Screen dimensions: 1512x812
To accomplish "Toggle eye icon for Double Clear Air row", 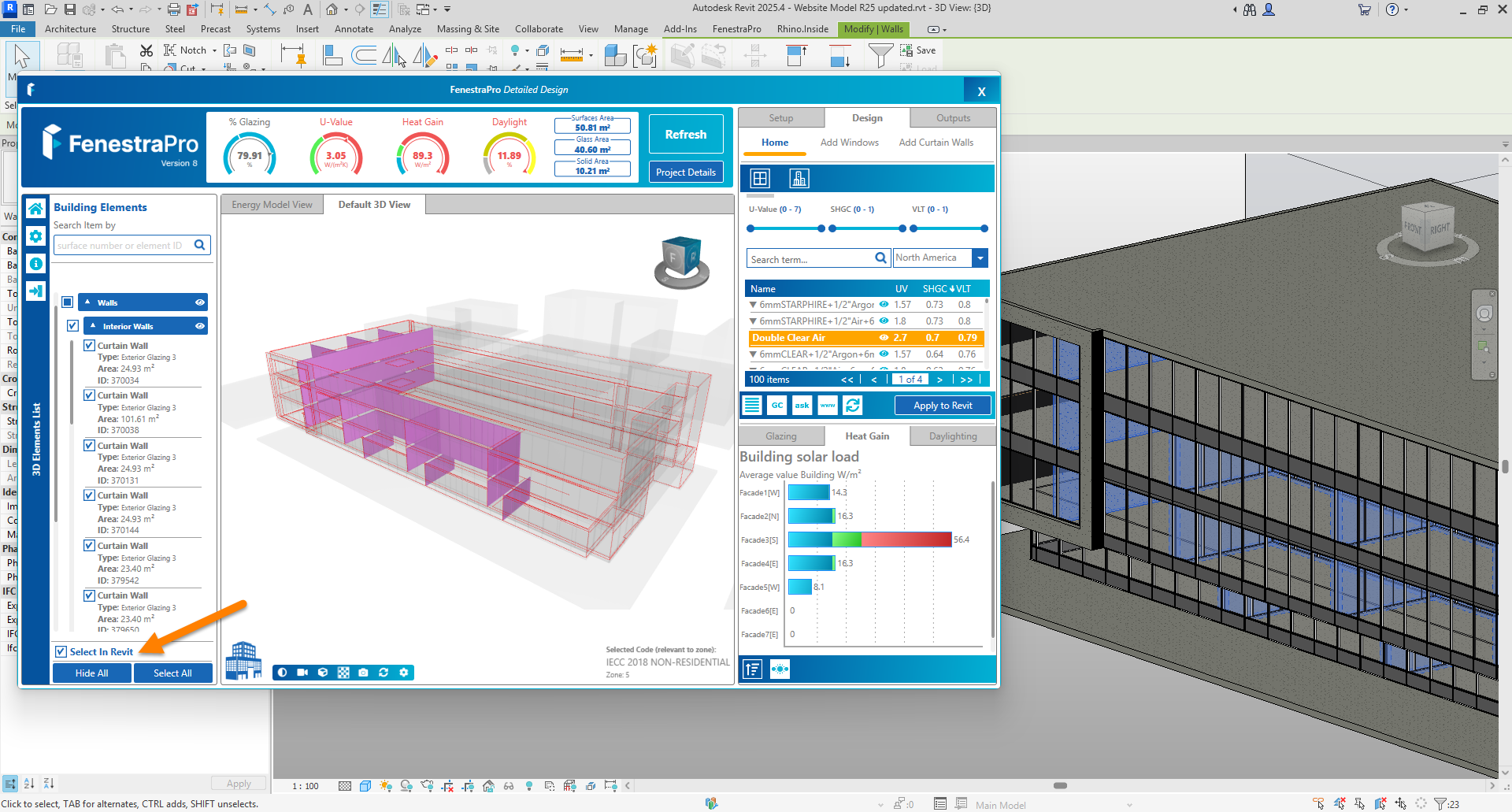I will click(x=884, y=338).
